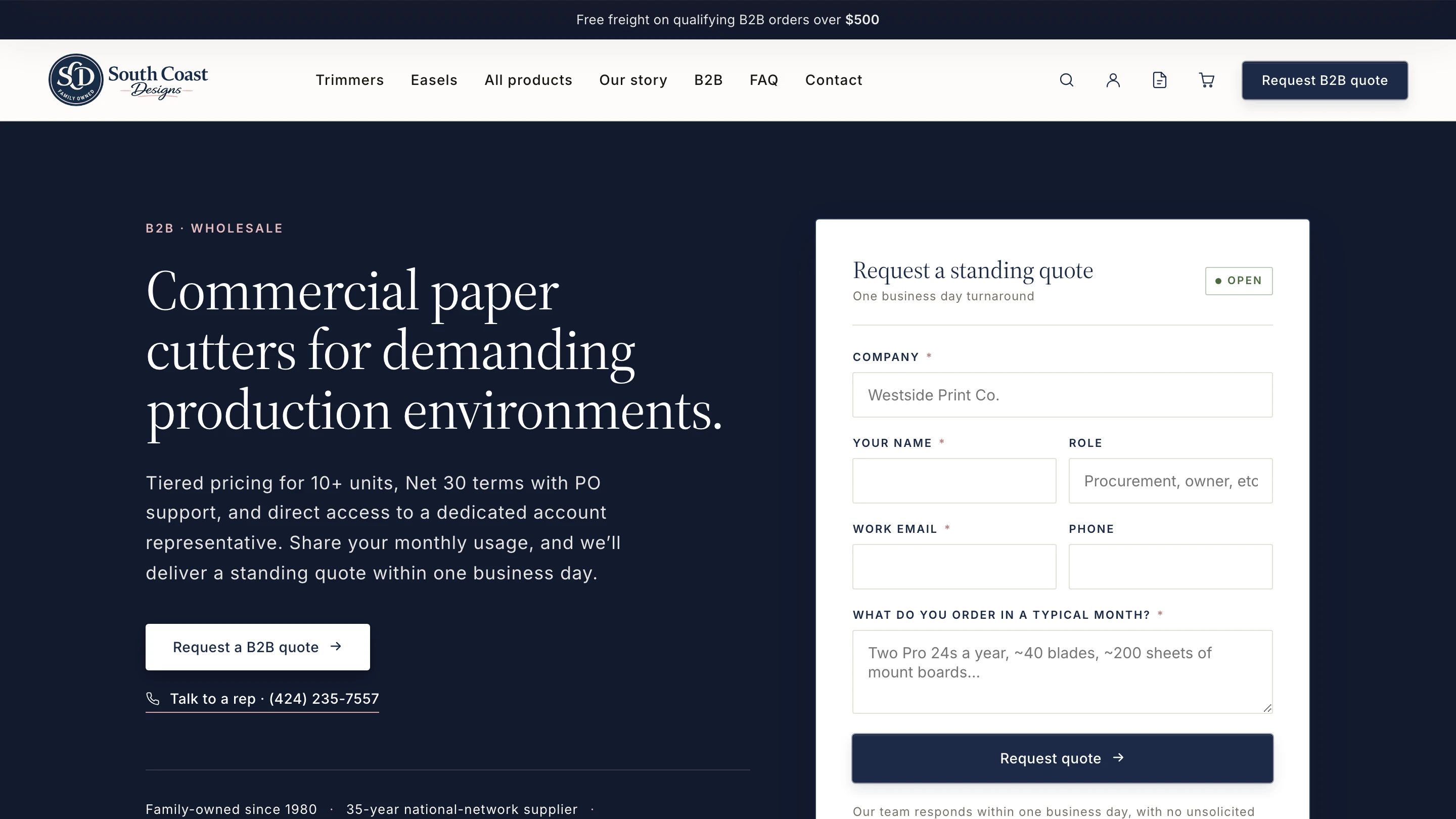Click the Request B2B quote header button
The width and height of the screenshot is (1456, 819).
tap(1325, 80)
